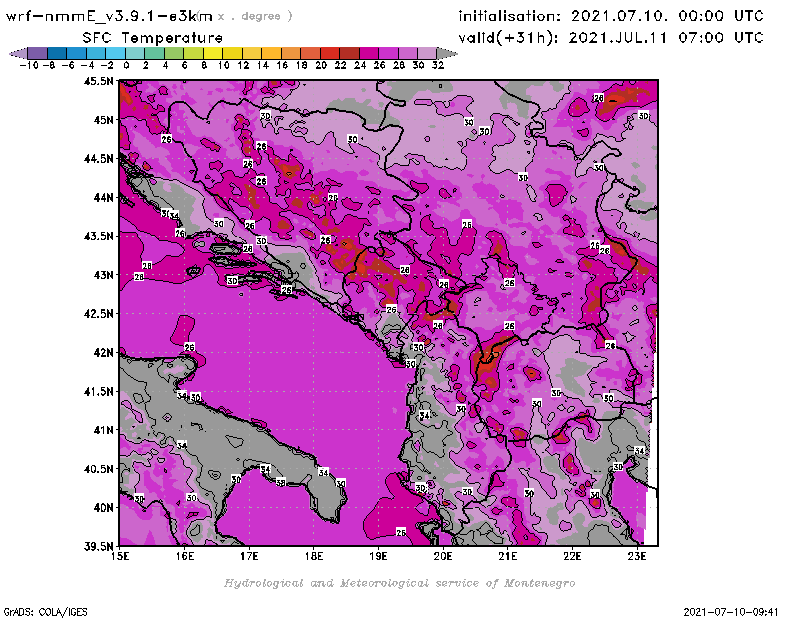Click legend swatch between 16 and 18
The height and width of the screenshot is (618, 800).
tap(291, 53)
